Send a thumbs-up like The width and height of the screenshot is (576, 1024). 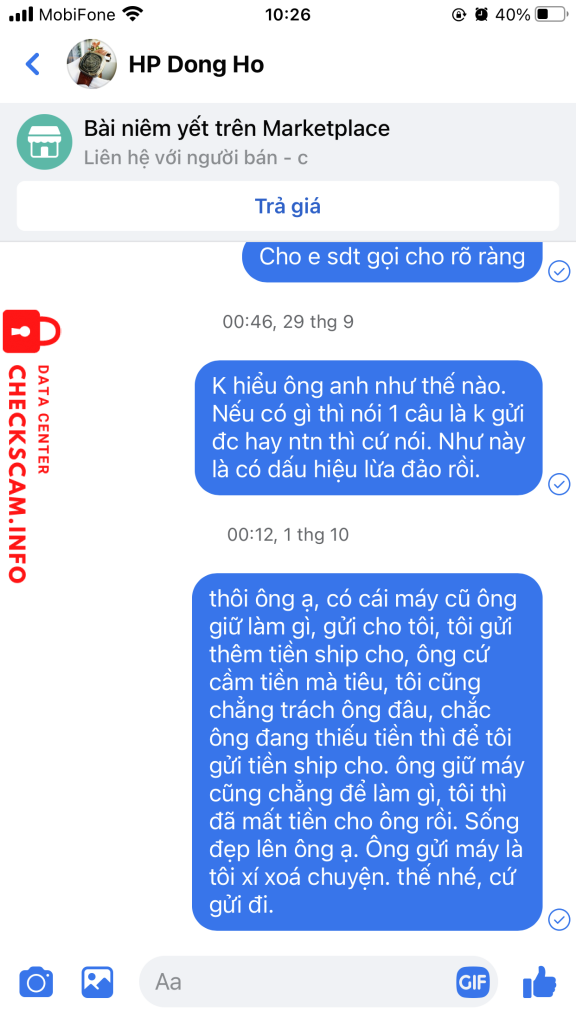pos(539,981)
